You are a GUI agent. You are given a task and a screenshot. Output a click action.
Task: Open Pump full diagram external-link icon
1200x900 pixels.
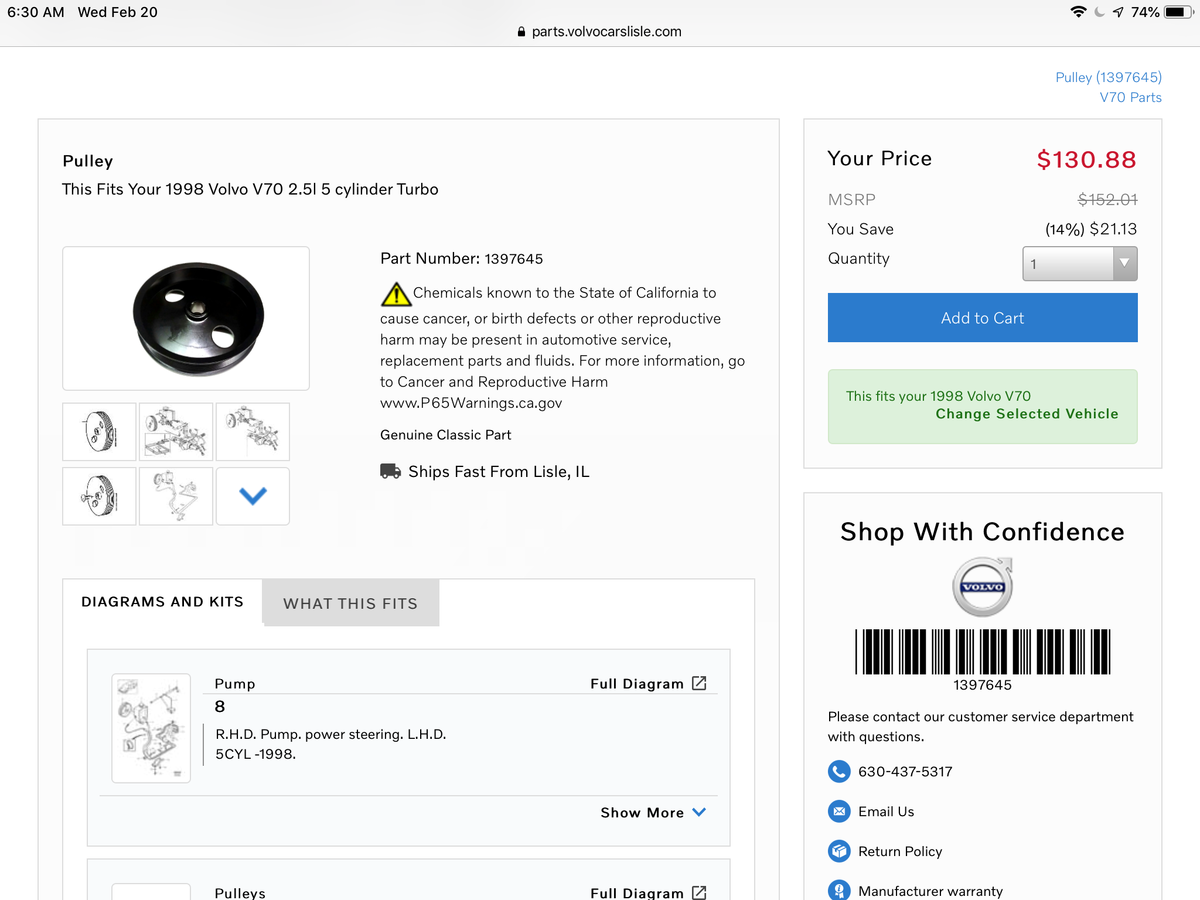click(x=699, y=684)
